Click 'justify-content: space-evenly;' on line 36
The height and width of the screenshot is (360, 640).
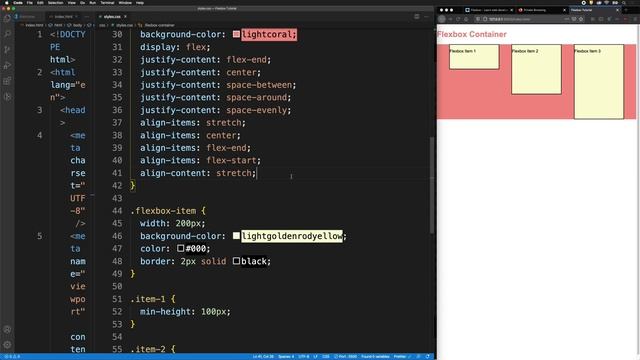[x=216, y=110]
